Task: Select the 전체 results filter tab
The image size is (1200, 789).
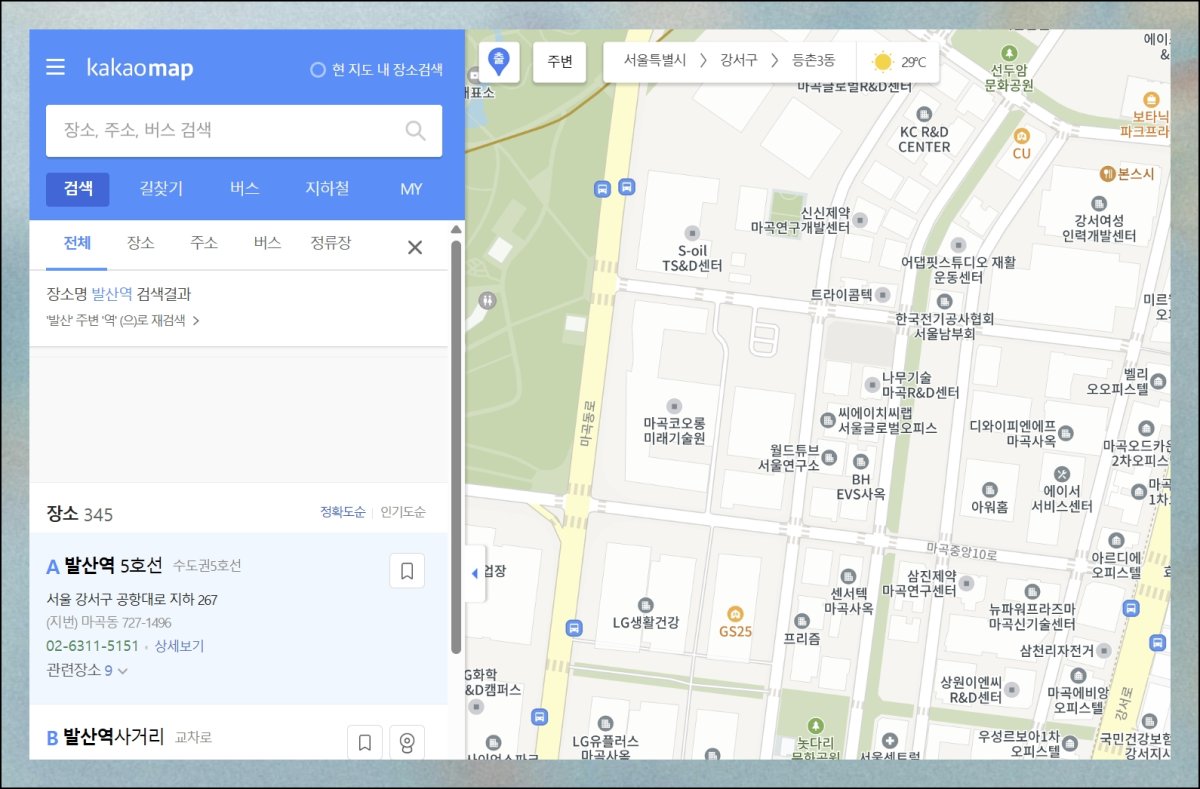Action: tap(77, 243)
